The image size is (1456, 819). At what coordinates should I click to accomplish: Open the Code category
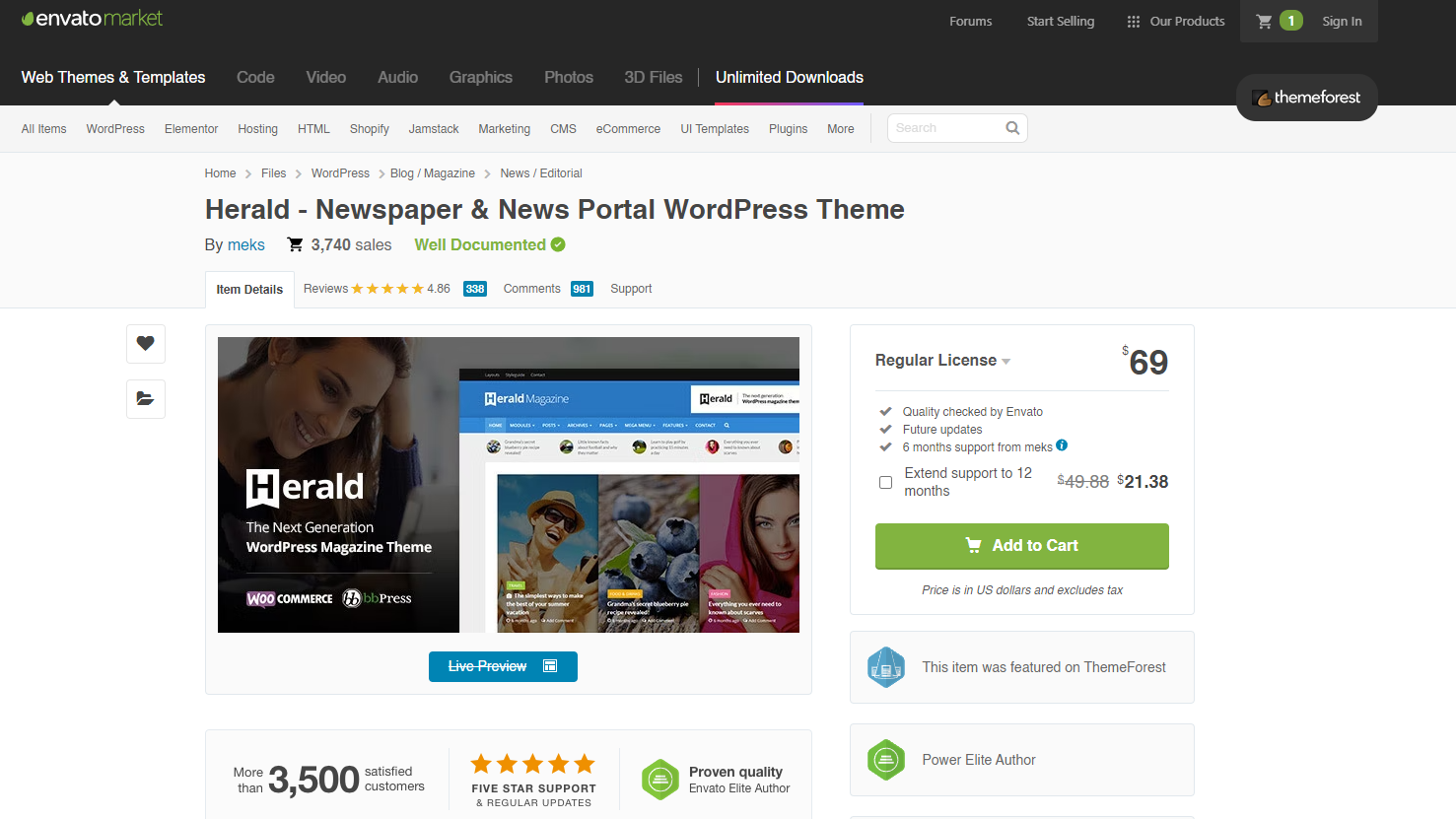(x=255, y=77)
